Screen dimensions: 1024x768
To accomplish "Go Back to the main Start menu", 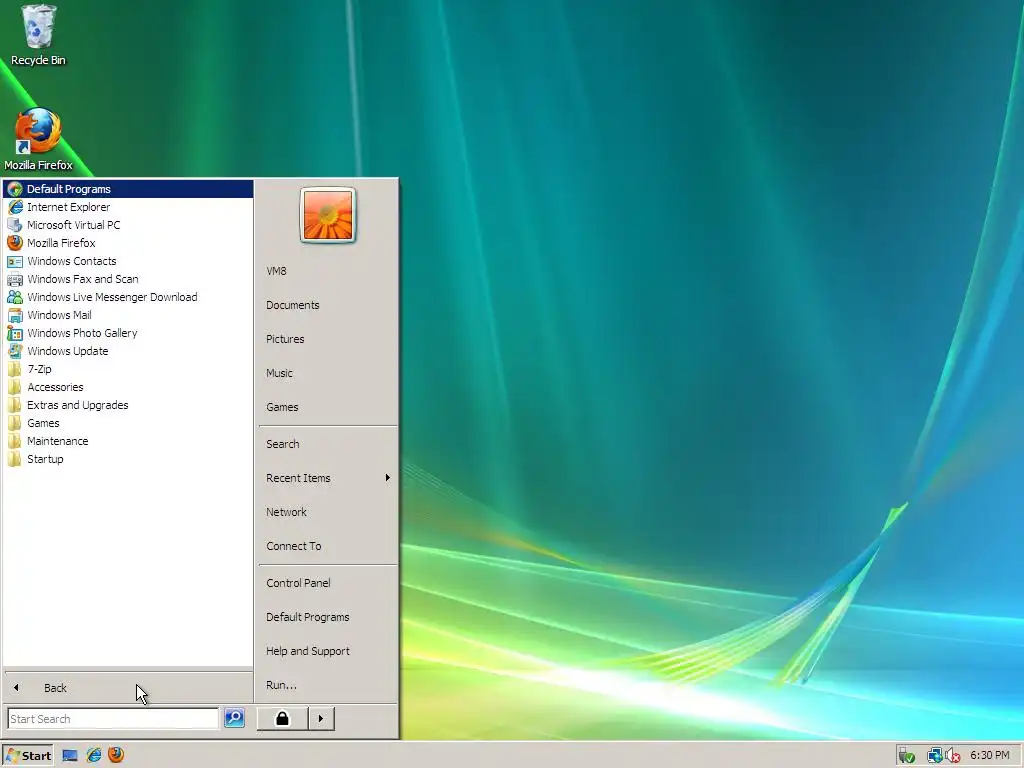I will coord(128,688).
